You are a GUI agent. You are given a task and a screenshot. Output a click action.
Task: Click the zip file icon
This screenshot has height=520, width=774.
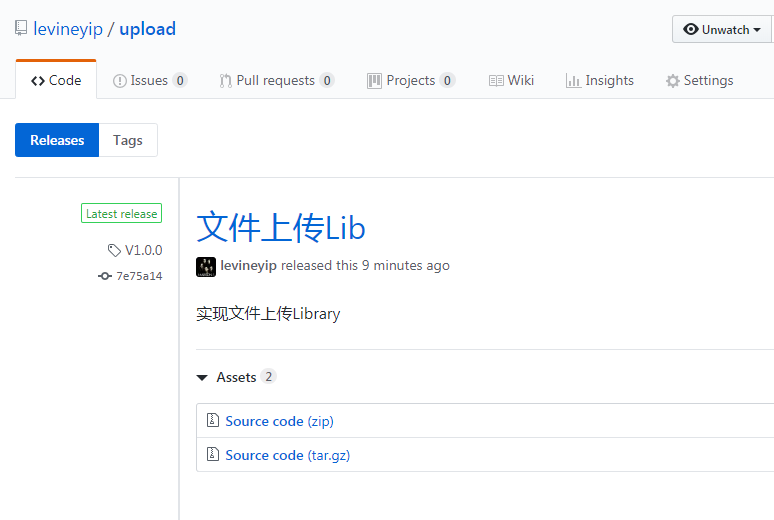(213, 420)
